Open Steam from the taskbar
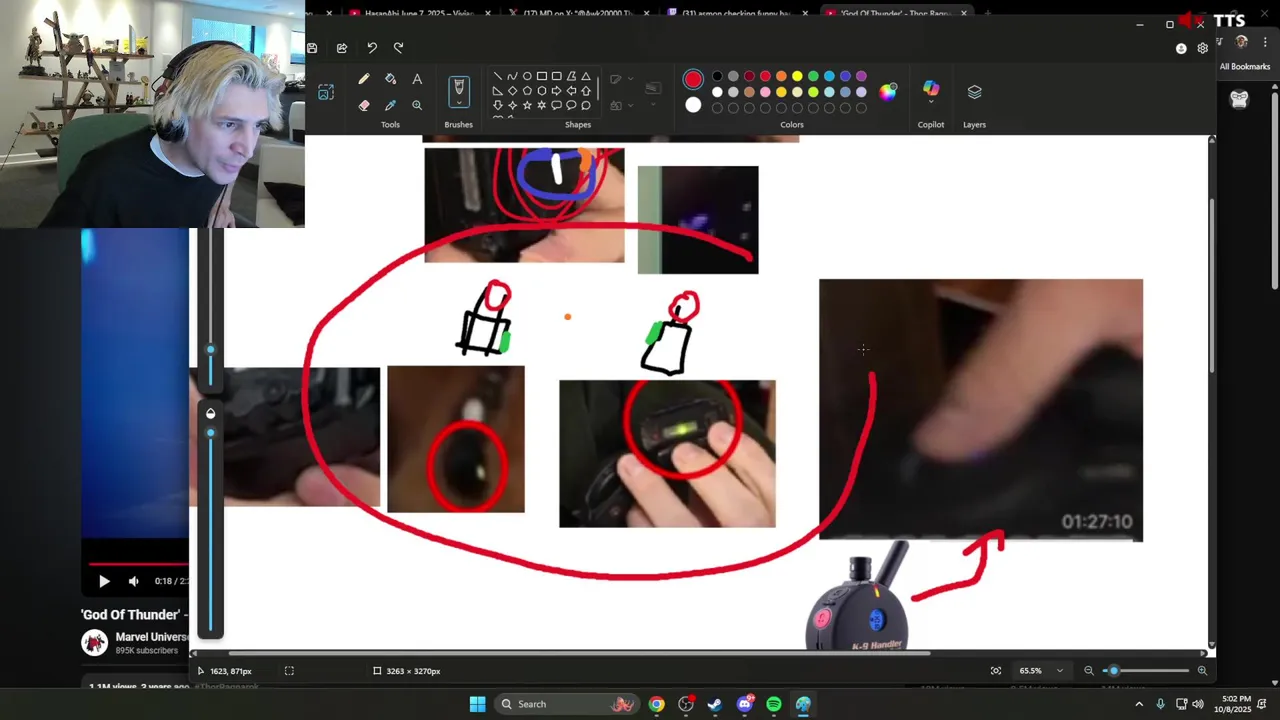Image resolution: width=1280 pixels, height=720 pixels. point(715,704)
